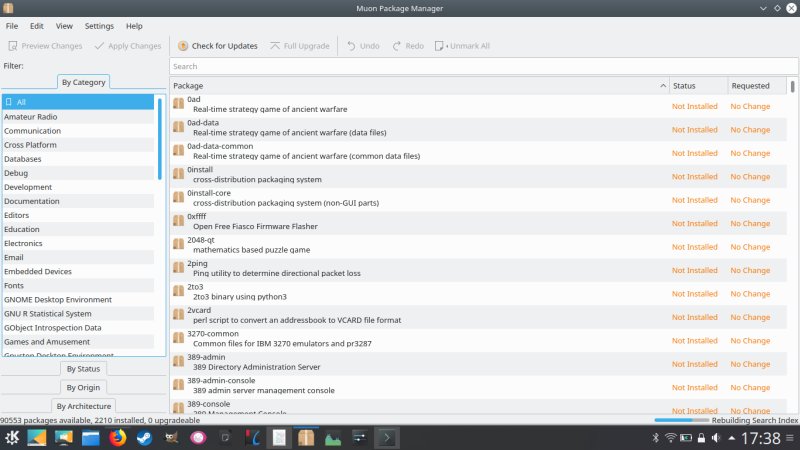Click the 0ad package icon
This screenshot has height=450, width=800.
[x=179, y=103]
